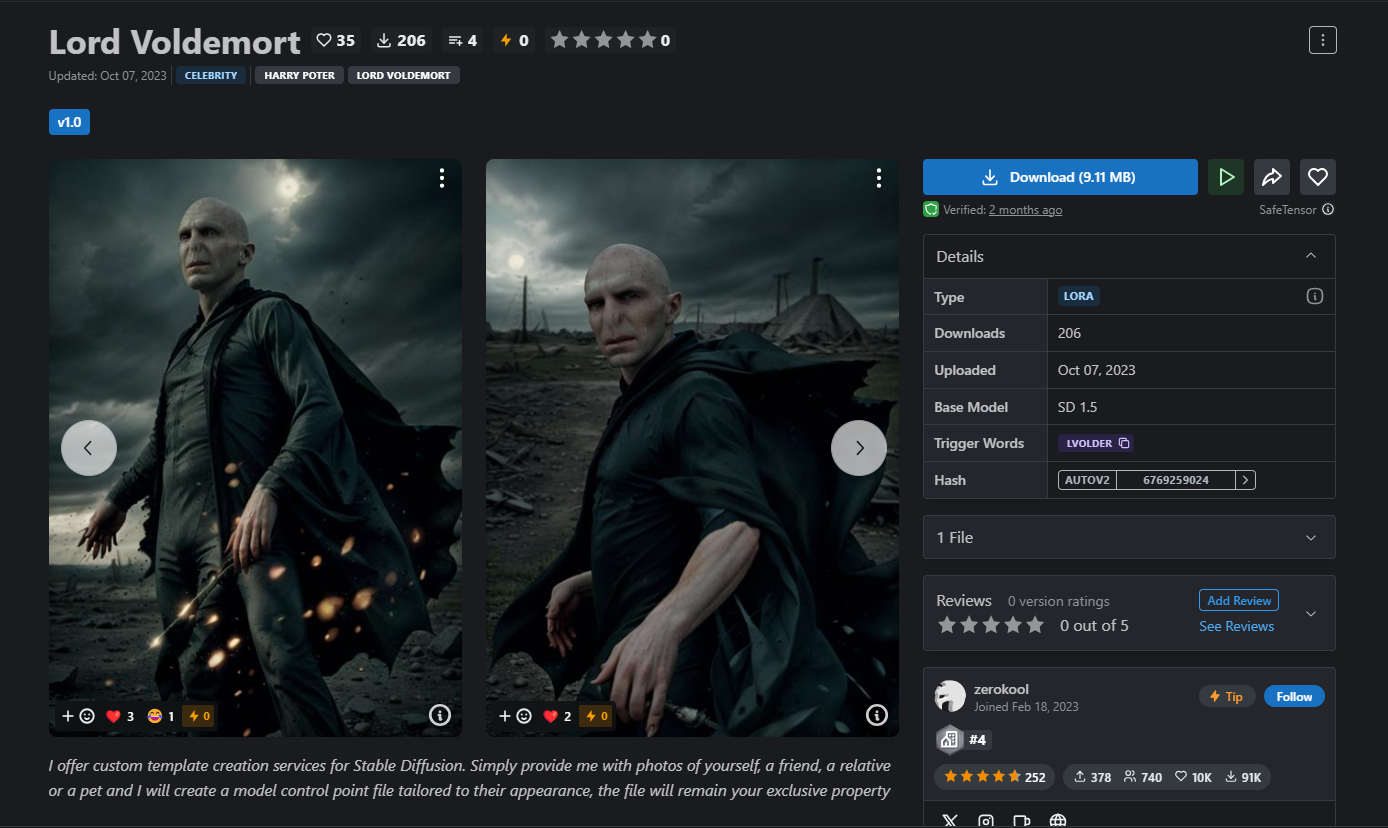1388x828 pixels.
Task: Click the SD 1.5 base model value
Action: point(1077,407)
